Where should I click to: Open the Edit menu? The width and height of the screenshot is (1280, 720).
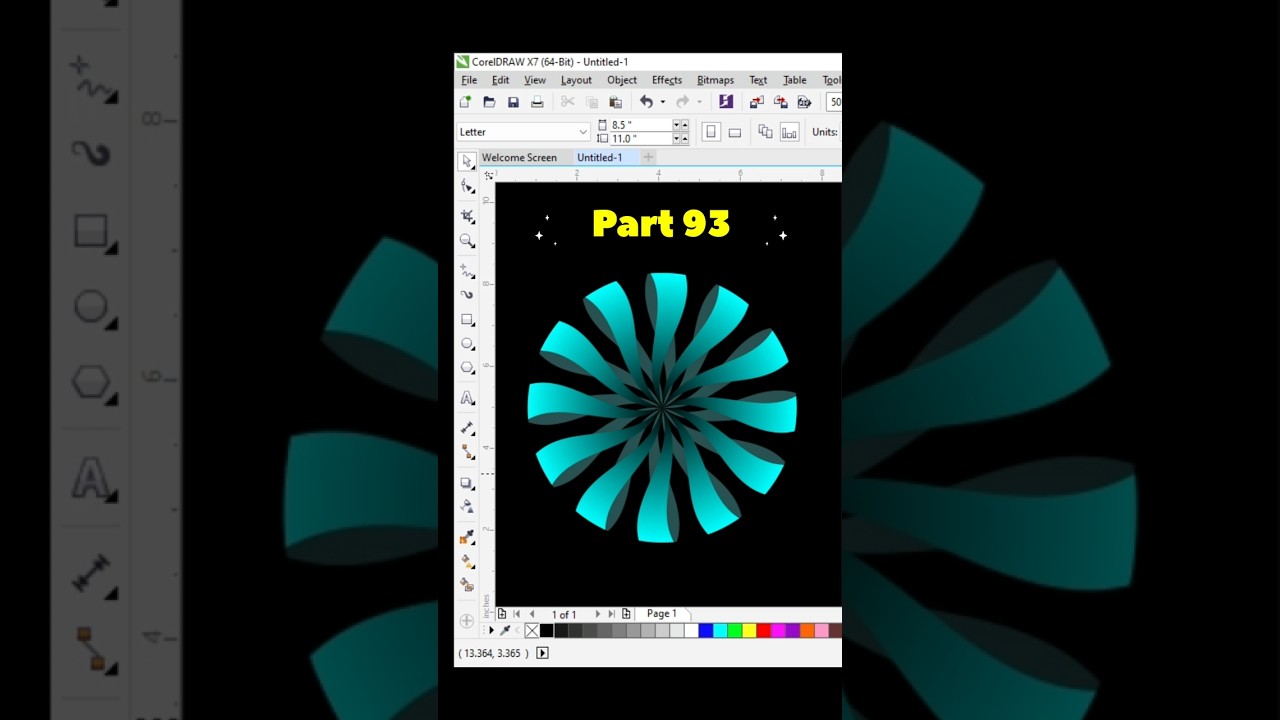click(500, 80)
